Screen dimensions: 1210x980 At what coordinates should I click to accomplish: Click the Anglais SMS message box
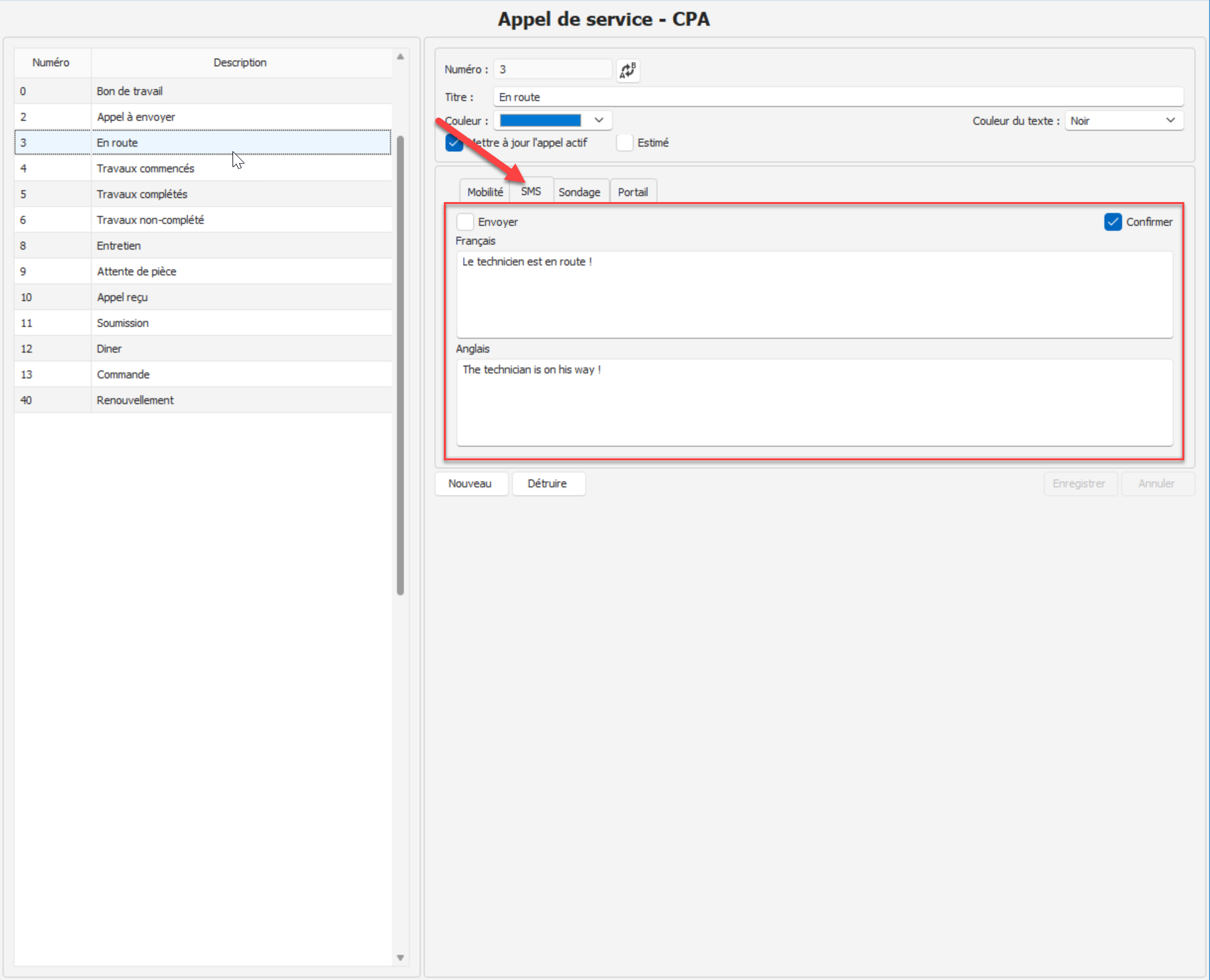pos(814,402)
